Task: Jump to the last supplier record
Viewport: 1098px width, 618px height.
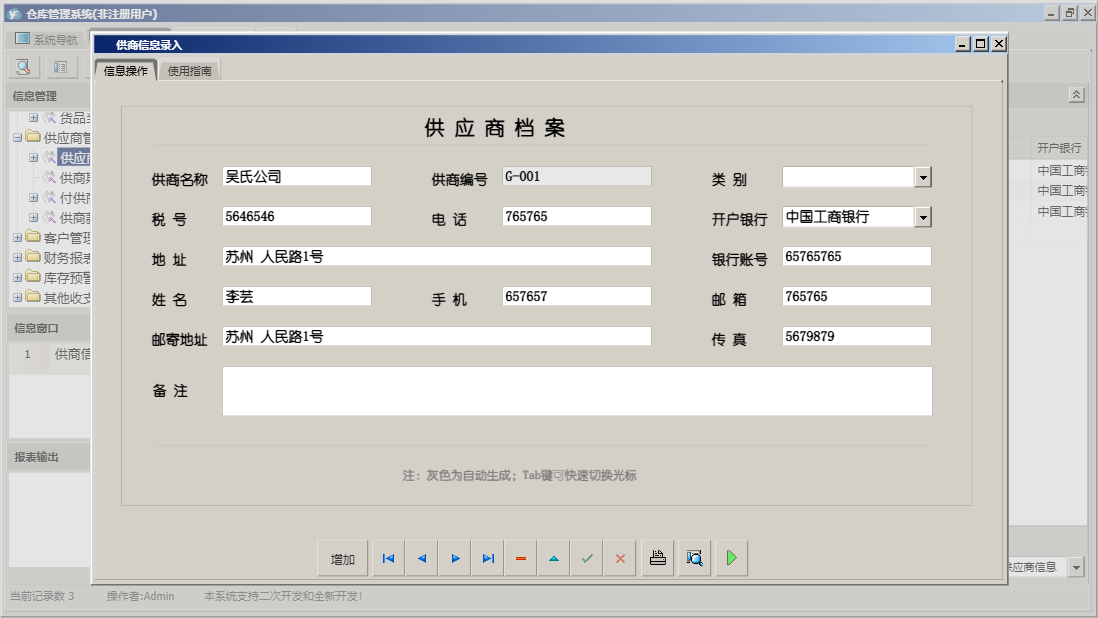Action: pos(488,559)
